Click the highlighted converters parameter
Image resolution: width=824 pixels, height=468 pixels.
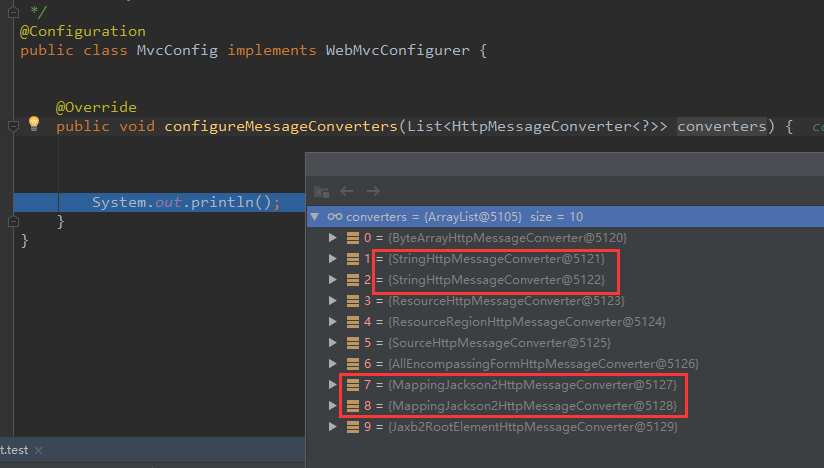[722, 126]
